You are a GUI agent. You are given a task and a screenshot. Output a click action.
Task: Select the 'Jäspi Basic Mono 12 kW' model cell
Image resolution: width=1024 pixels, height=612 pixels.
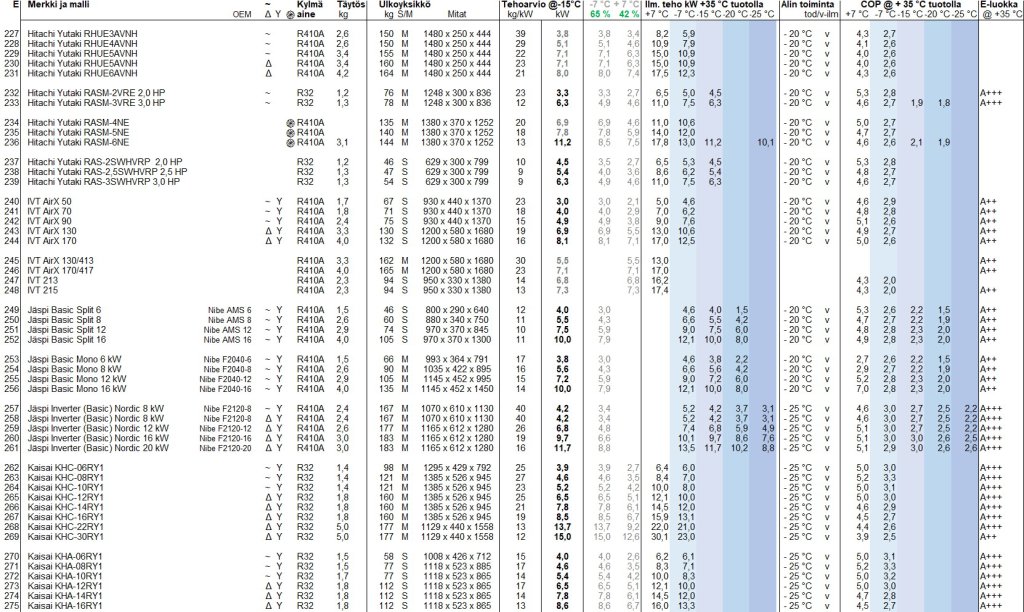pos(76,379)
